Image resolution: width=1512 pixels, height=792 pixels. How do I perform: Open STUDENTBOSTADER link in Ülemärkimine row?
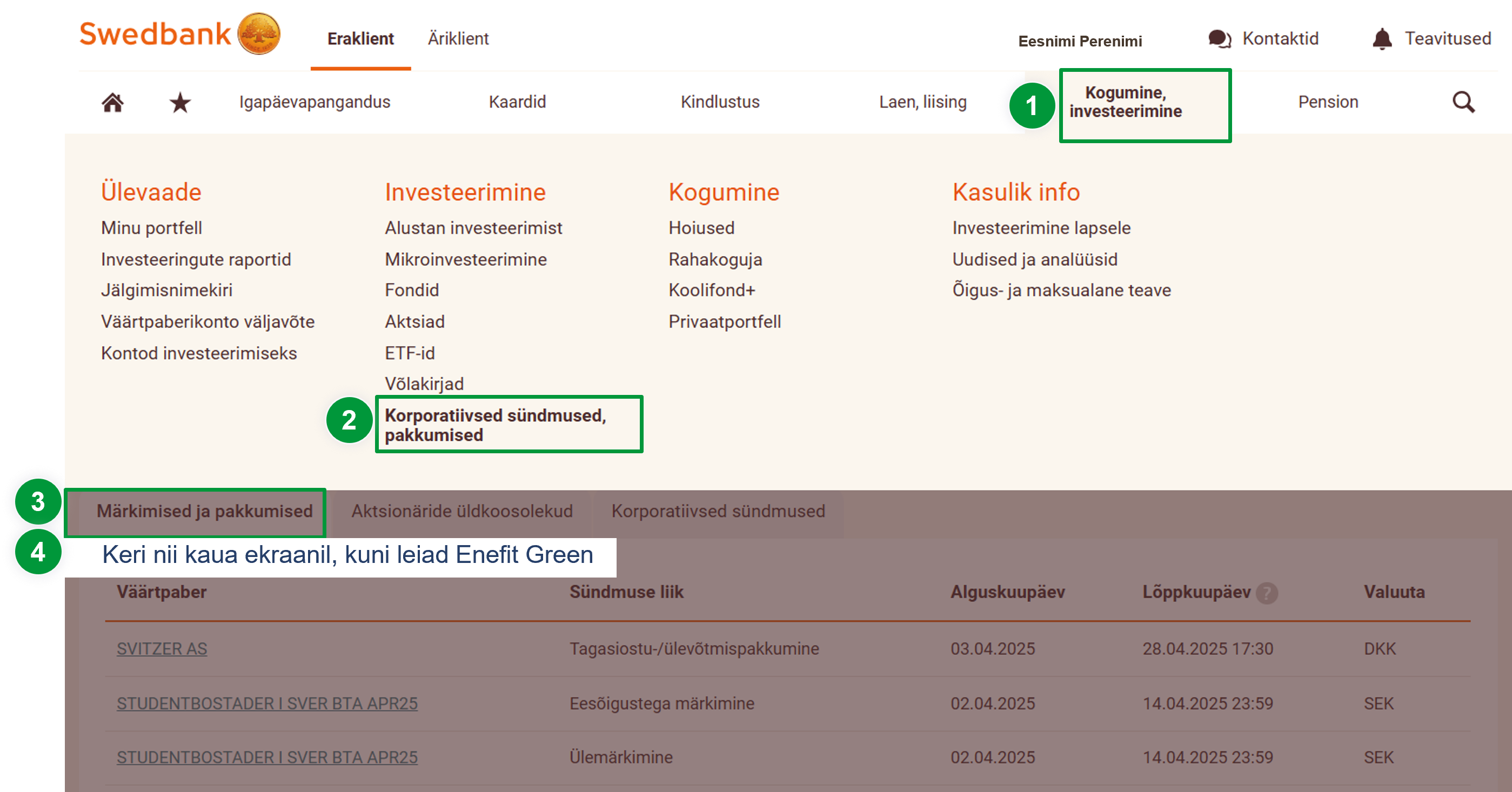[x=267, y=757]
